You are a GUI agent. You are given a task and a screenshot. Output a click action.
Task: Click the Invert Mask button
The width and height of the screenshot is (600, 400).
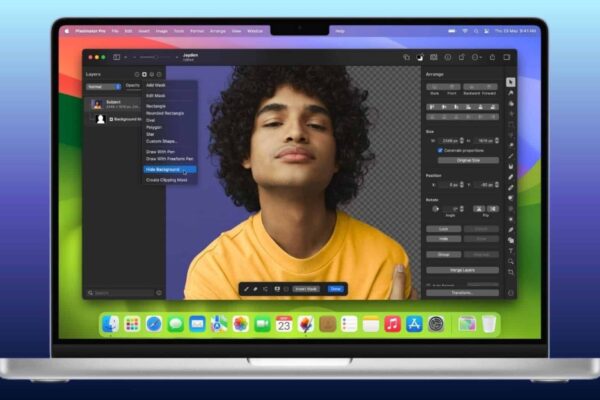coord(306,289)
